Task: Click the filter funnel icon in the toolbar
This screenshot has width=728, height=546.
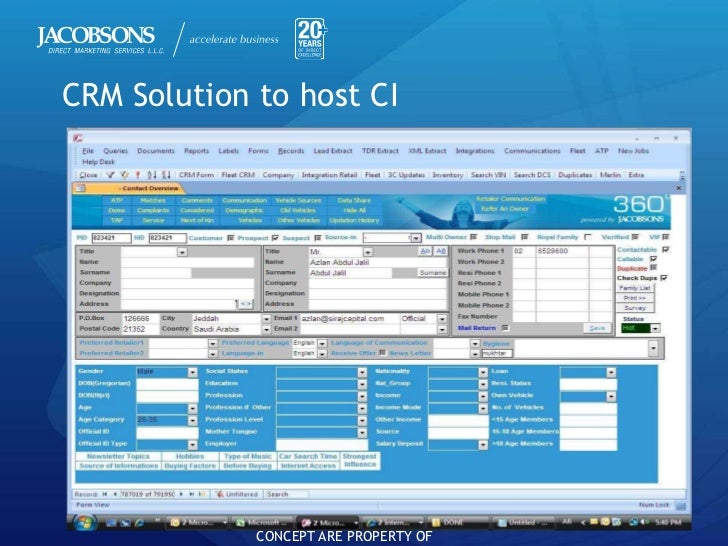Action: pos(110,175)
